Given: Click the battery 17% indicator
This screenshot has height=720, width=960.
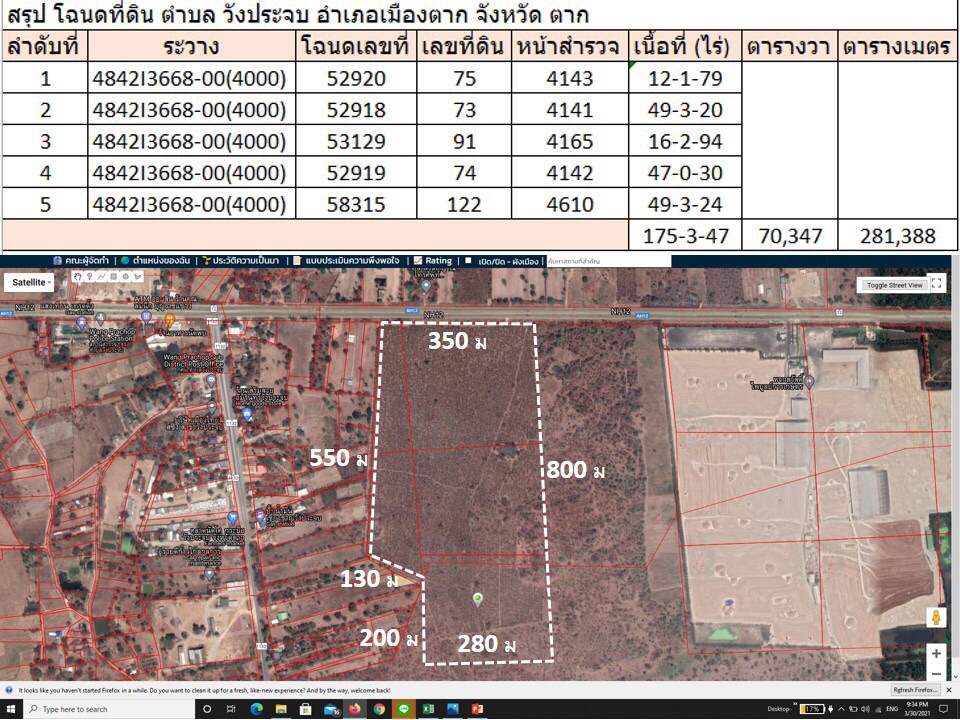Looking at the screenshot, I should (x=812, y=709).
